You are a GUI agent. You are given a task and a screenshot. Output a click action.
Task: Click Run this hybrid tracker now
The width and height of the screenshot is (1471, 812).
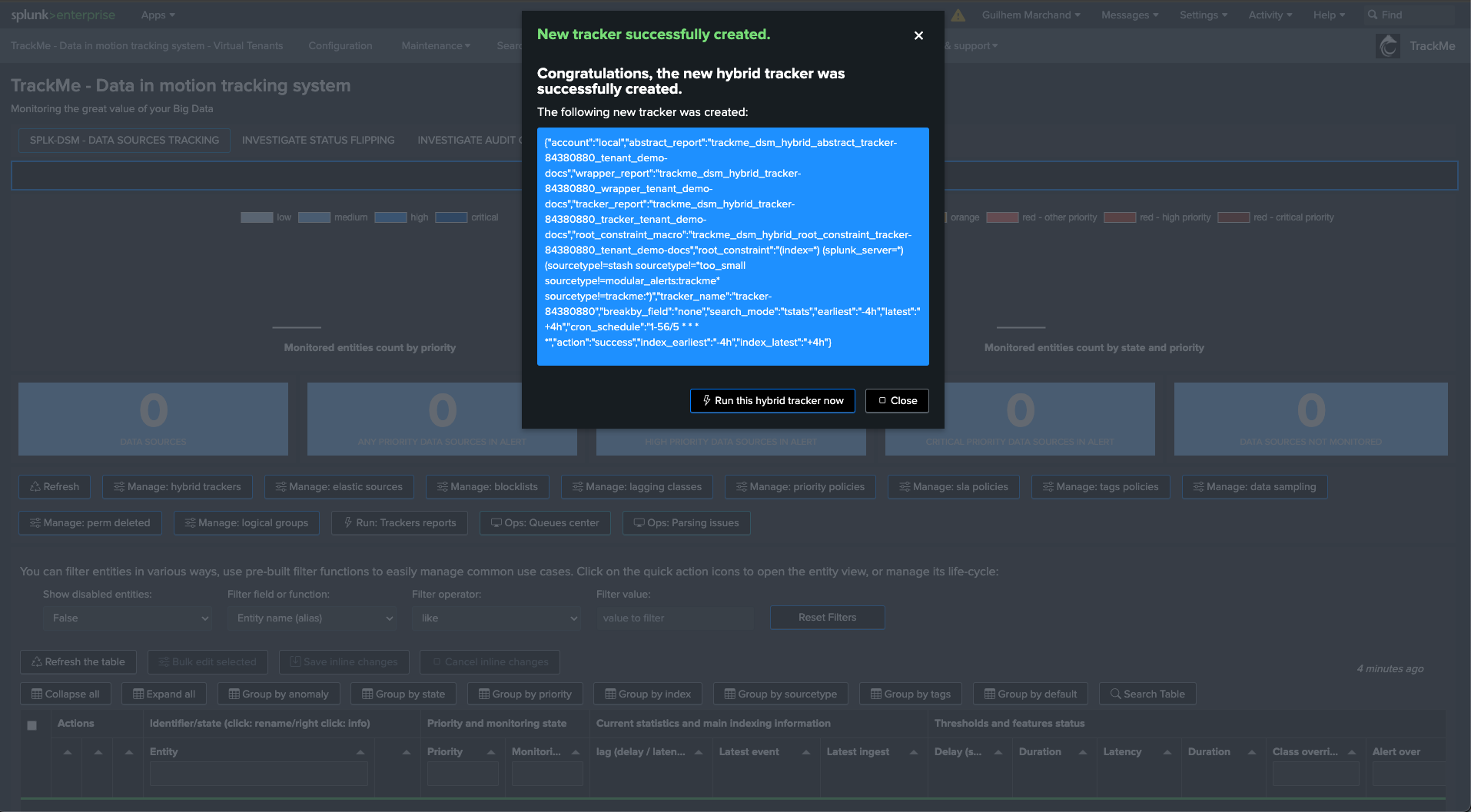772,400
